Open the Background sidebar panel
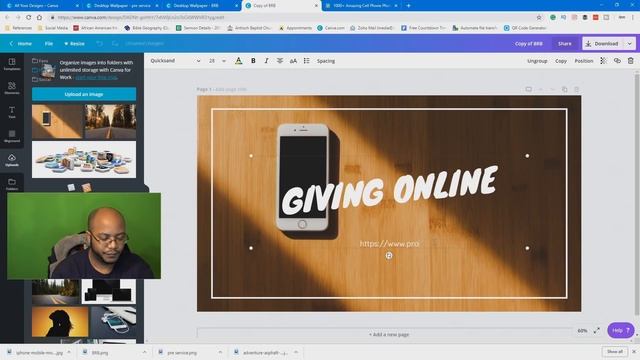The image size is (640, 360). 12,136
